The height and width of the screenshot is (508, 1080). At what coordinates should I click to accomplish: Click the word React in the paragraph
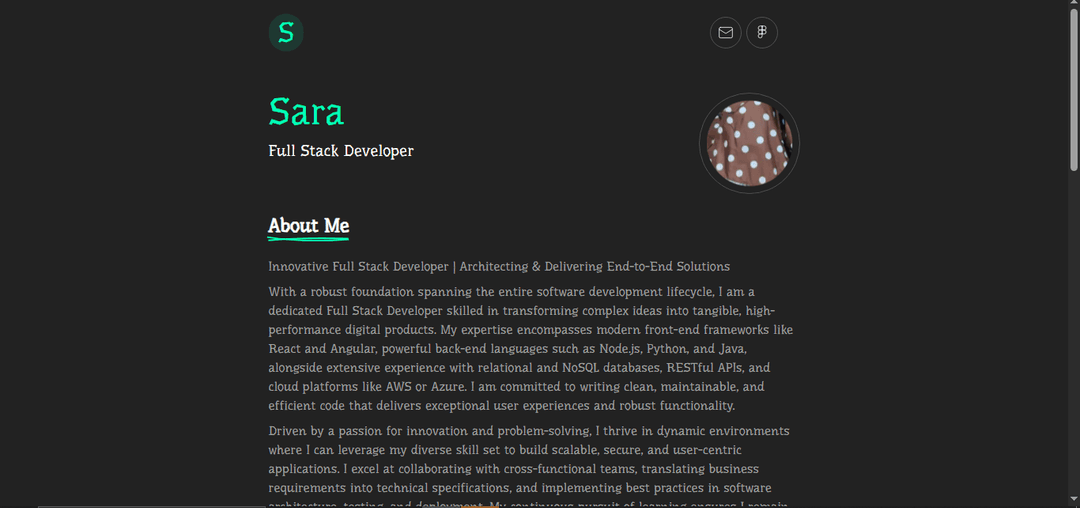click(285, 349)
